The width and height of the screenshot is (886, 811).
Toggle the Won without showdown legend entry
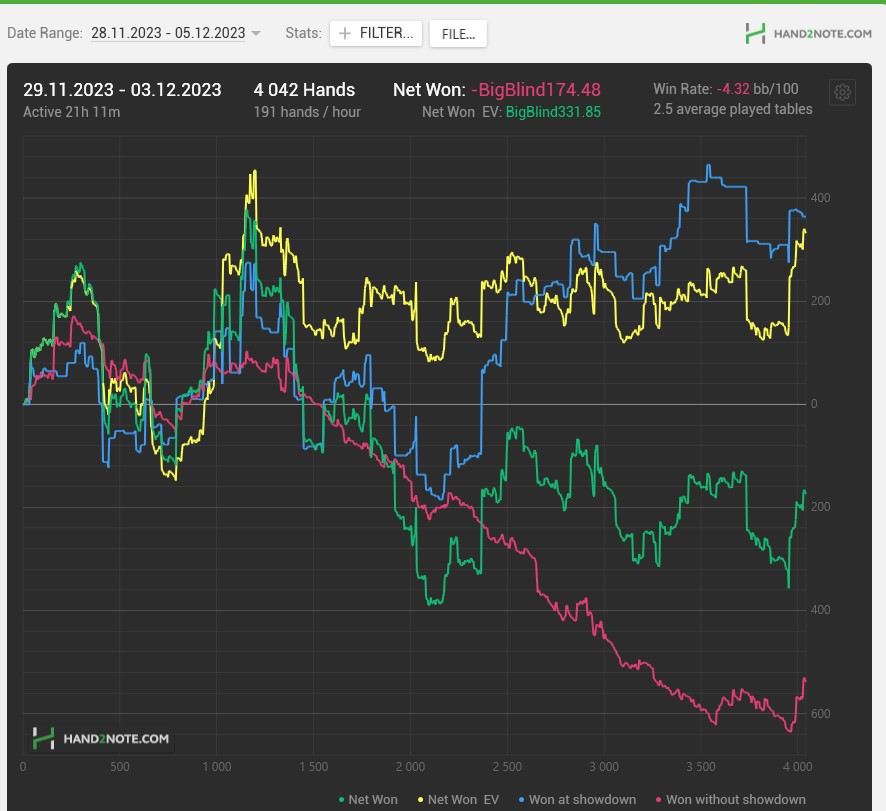(730, 799)
